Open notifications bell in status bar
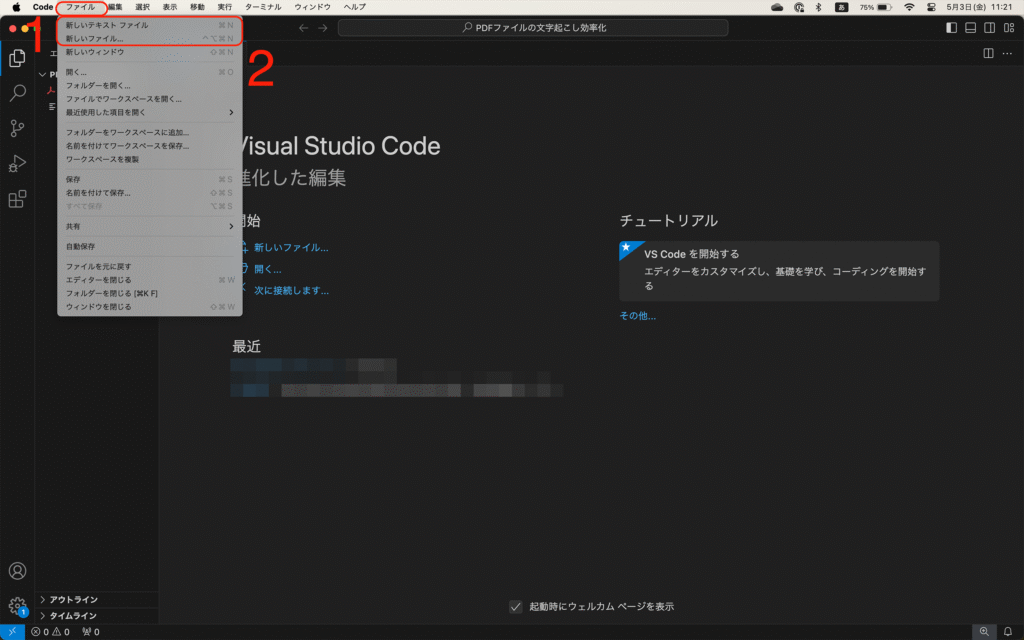The height and width of the screenshot is (640, 1024). point(1008,632)
